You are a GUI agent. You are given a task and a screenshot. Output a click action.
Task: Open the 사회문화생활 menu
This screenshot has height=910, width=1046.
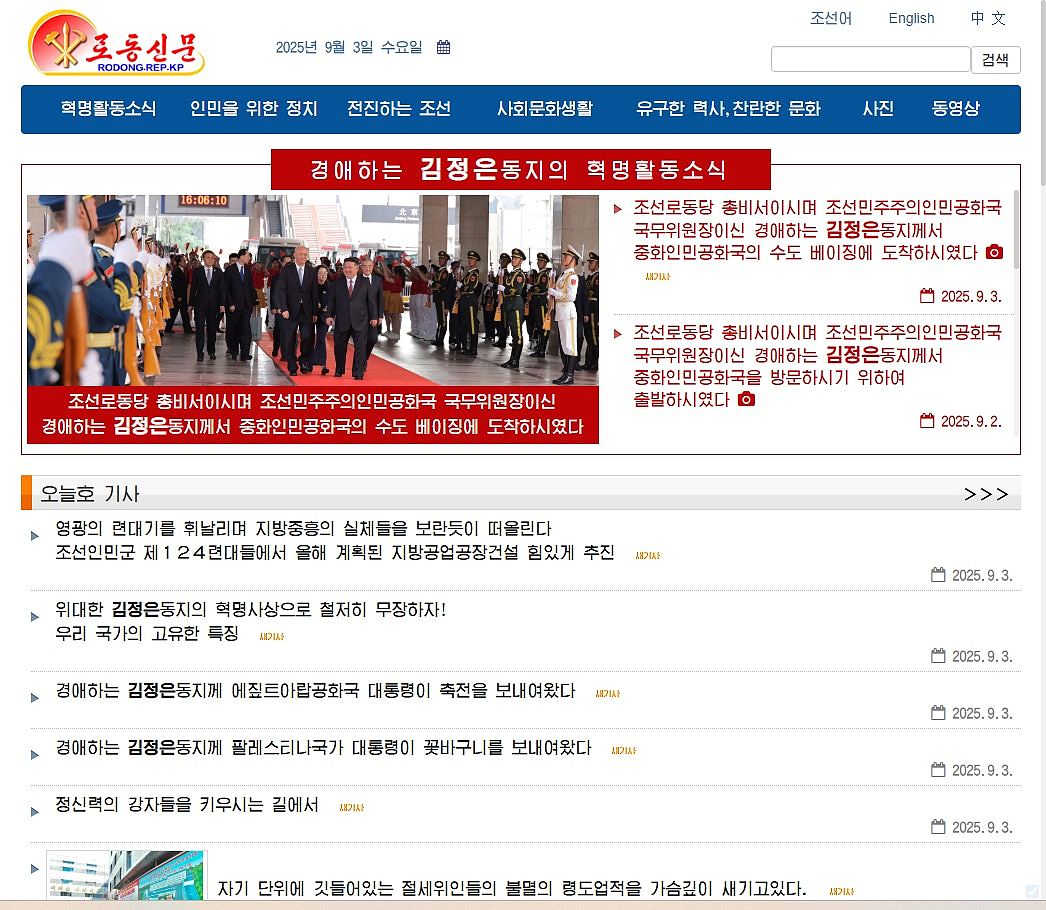click(545, 109)
